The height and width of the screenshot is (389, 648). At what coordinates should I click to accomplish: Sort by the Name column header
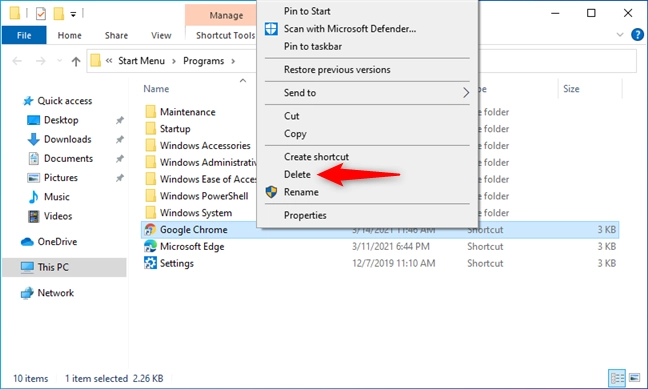(x=156, y=89)
